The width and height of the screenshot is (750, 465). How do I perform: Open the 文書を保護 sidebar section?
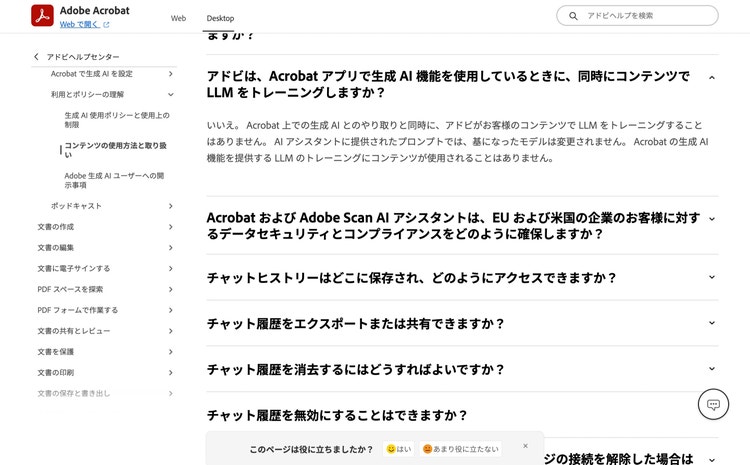[x=55, y=352]
